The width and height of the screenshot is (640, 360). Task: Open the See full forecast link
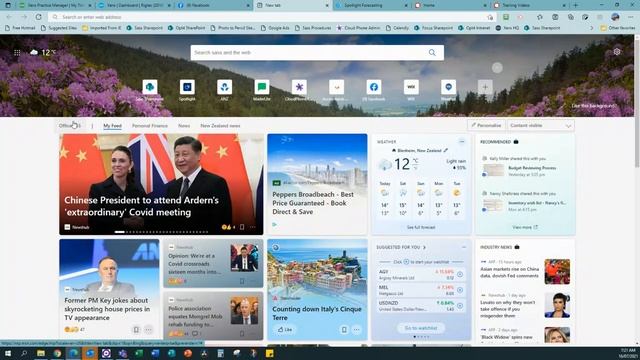click(x=421, y=227)
